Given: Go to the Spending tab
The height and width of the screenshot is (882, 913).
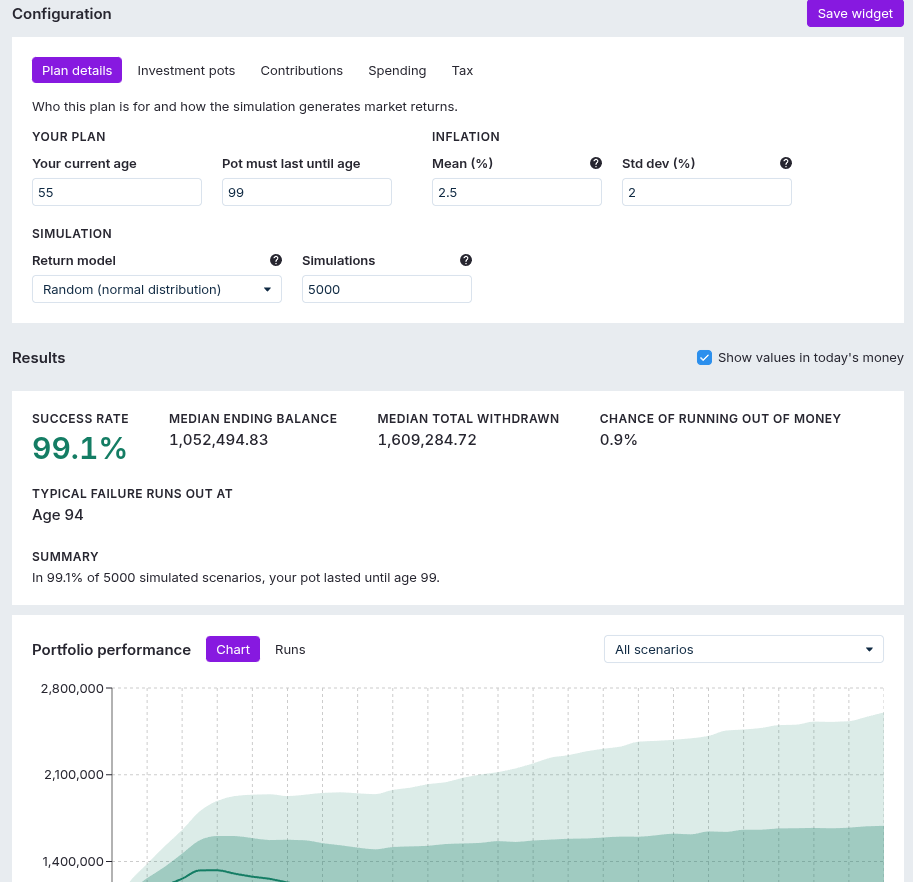Looking at the screenshot, I should click(397, 70).
